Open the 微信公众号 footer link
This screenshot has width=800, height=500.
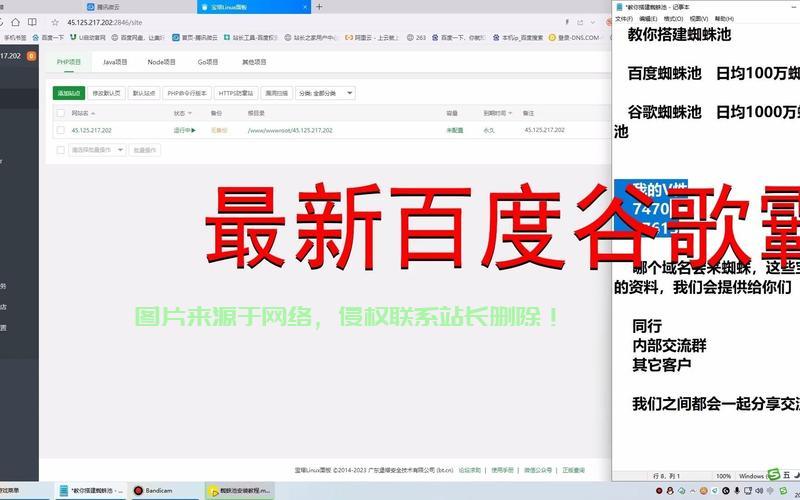537,470
